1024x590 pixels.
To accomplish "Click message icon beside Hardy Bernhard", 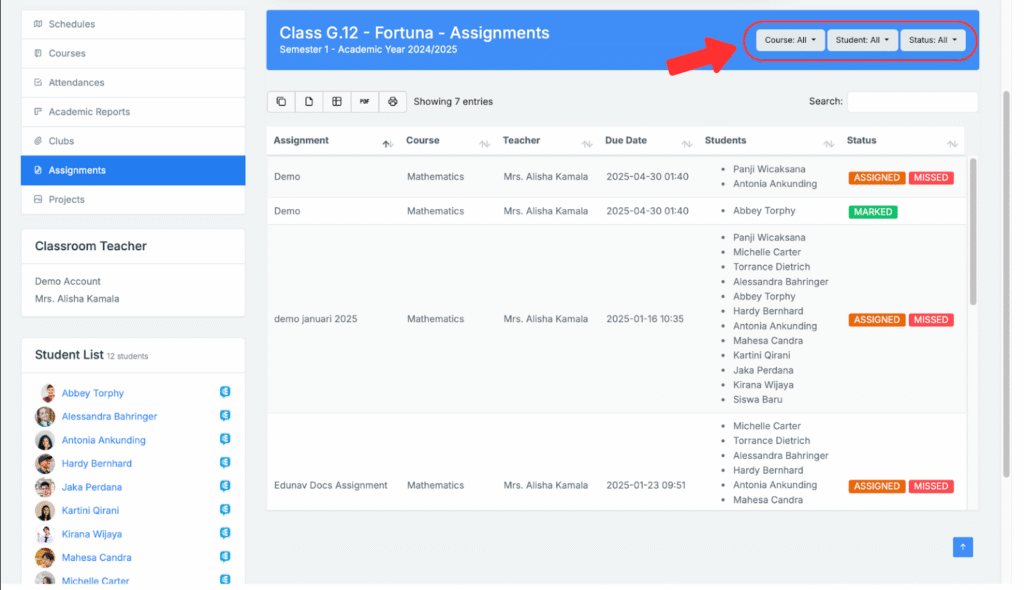I will 225,463.
